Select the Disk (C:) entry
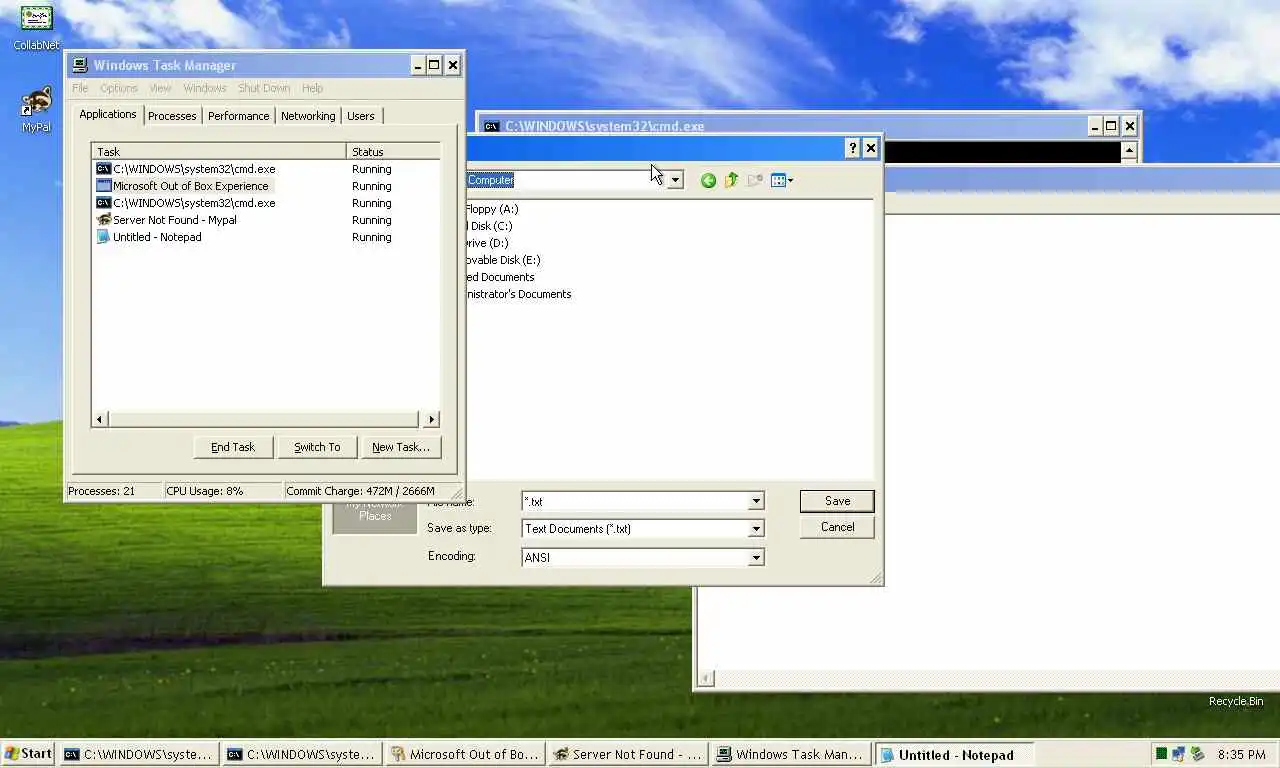 [490, 226]
